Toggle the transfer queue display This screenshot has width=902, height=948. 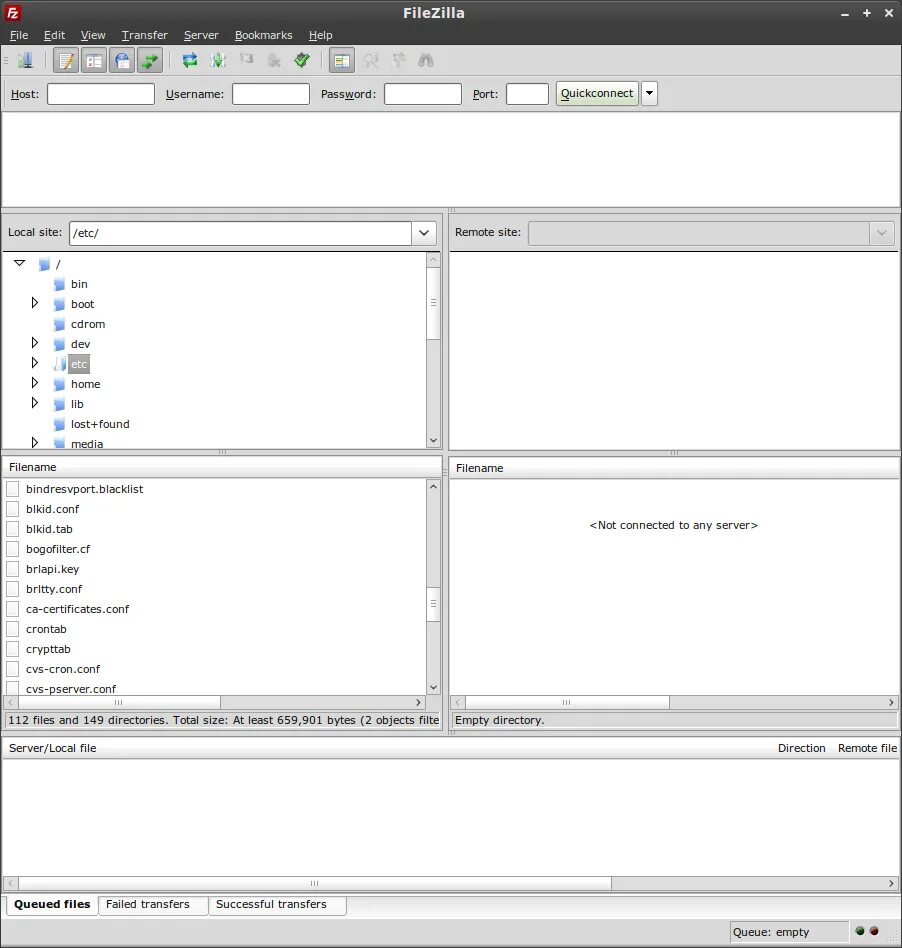pos(150,60)
